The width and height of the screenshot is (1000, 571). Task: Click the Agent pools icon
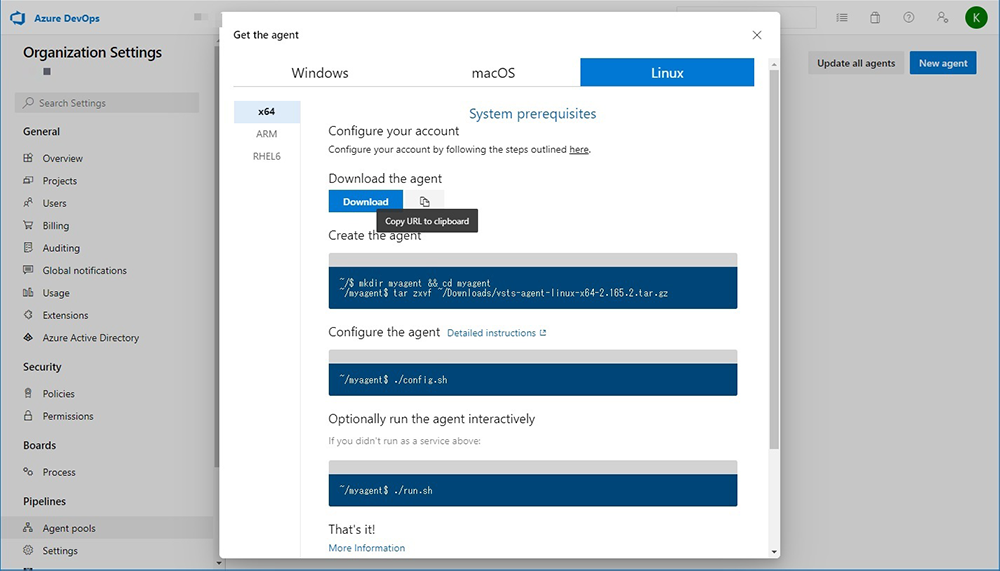point(28,527)
